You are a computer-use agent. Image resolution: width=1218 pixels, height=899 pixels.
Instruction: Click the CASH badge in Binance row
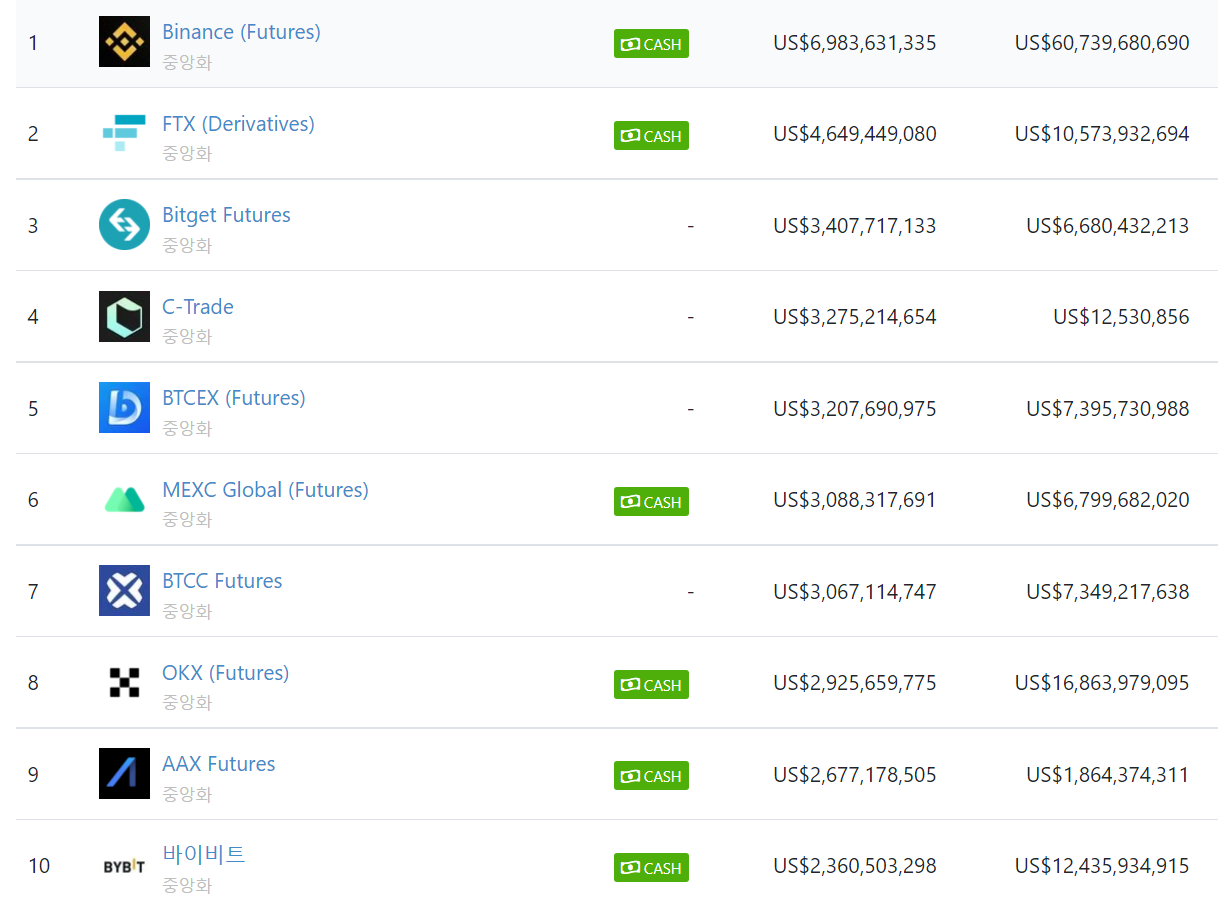(651, 44)
